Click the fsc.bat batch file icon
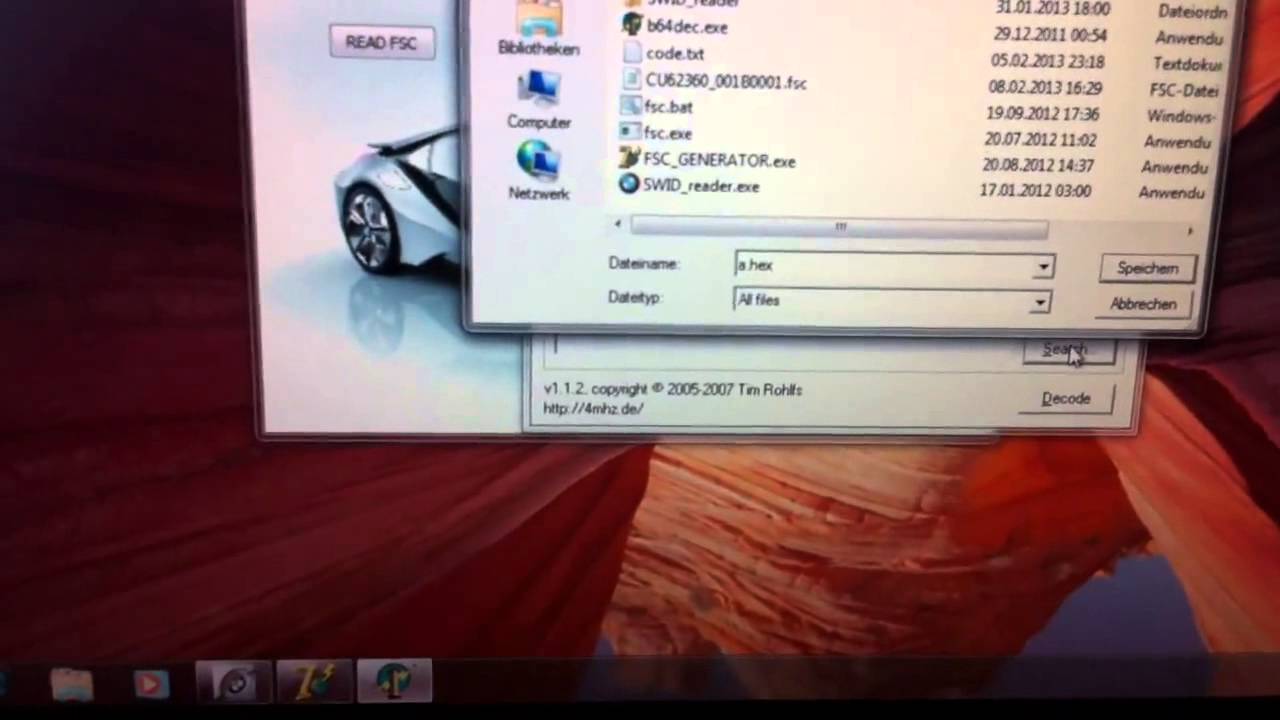The image size is (1280, 720). point(630,105)
